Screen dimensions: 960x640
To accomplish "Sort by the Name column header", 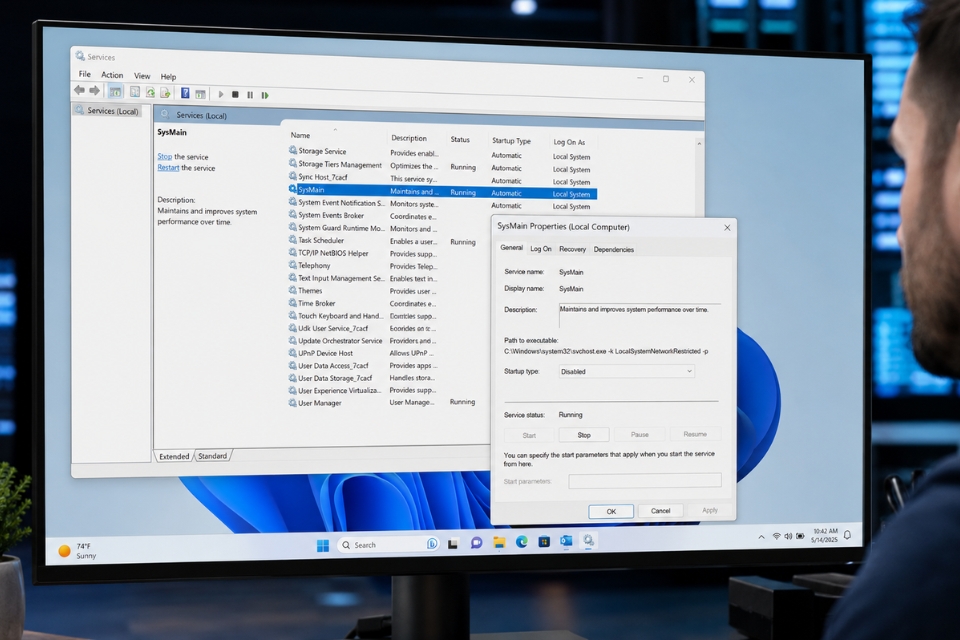I will [300, 135].
